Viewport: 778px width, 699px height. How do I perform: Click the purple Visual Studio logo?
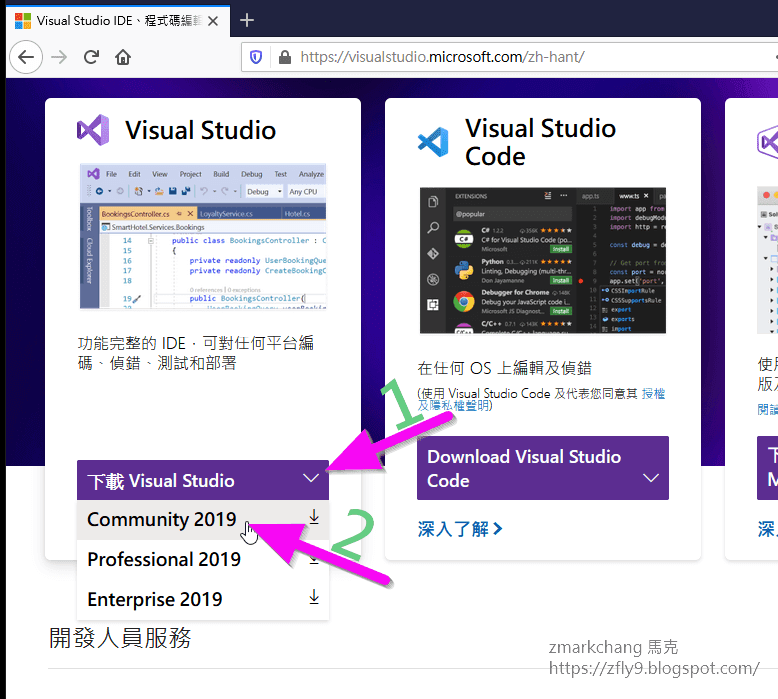coord(93,130)
